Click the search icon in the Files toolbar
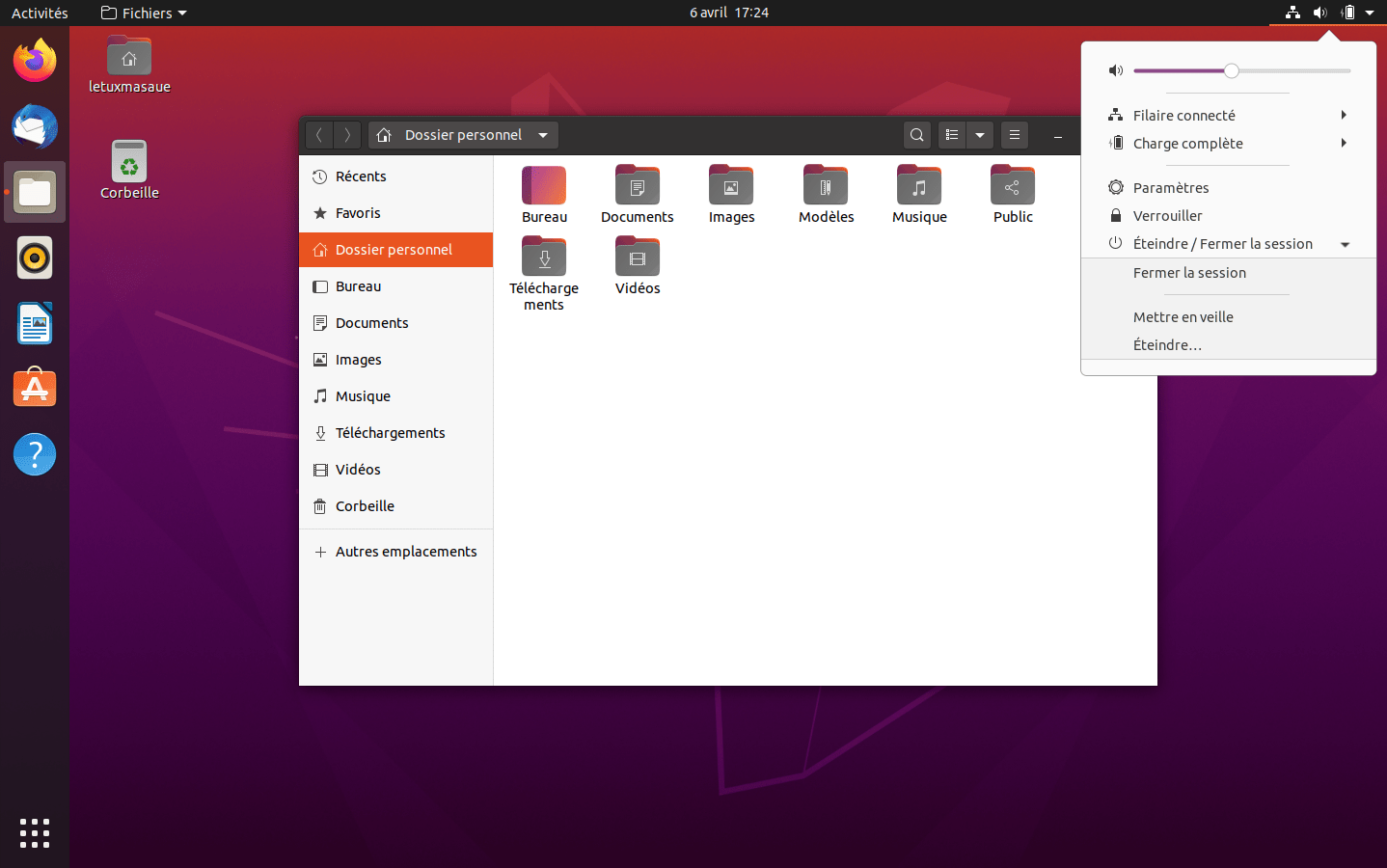This screenshot has height=868, width=1387. [x=917, y=135]
